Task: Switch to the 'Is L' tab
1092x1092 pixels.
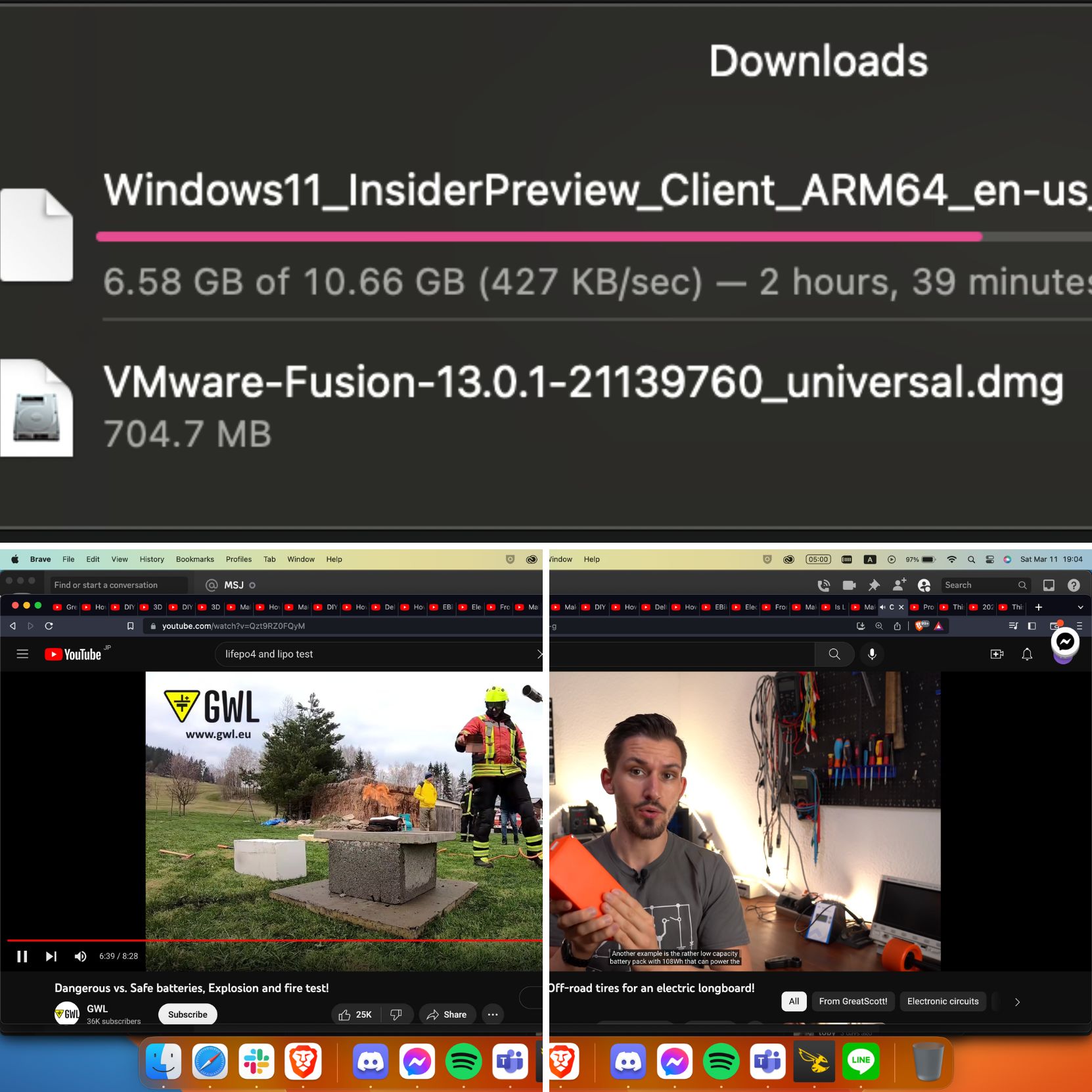Action: [834, 607]
